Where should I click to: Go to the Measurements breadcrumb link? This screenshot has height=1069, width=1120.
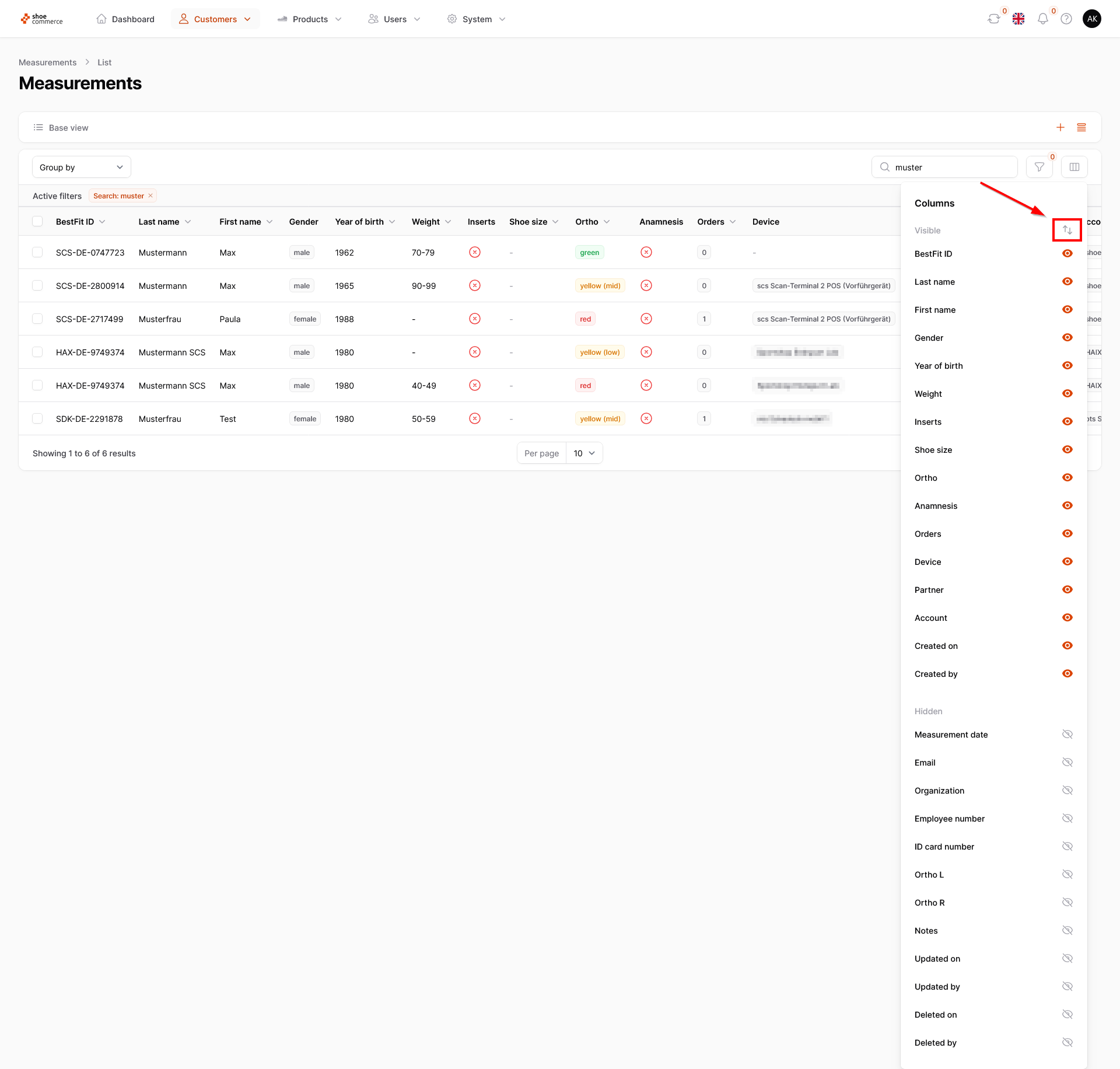point(47,62)
